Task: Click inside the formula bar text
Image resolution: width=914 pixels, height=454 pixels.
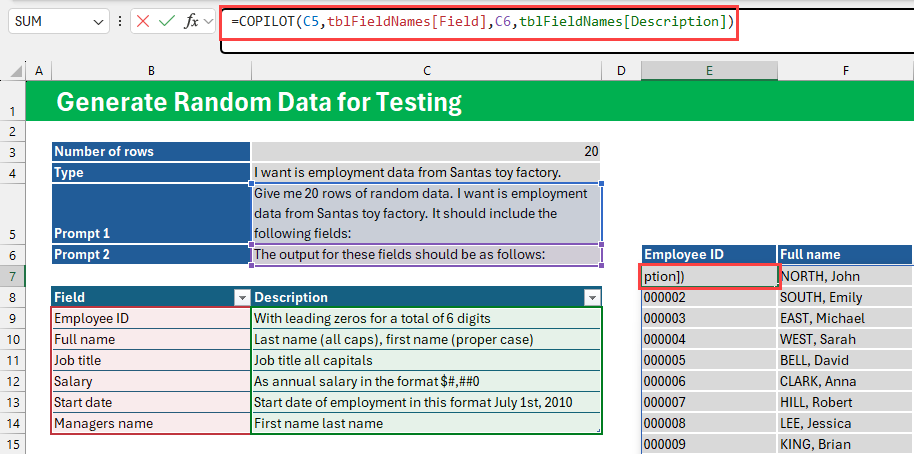Action: point(480,21)
